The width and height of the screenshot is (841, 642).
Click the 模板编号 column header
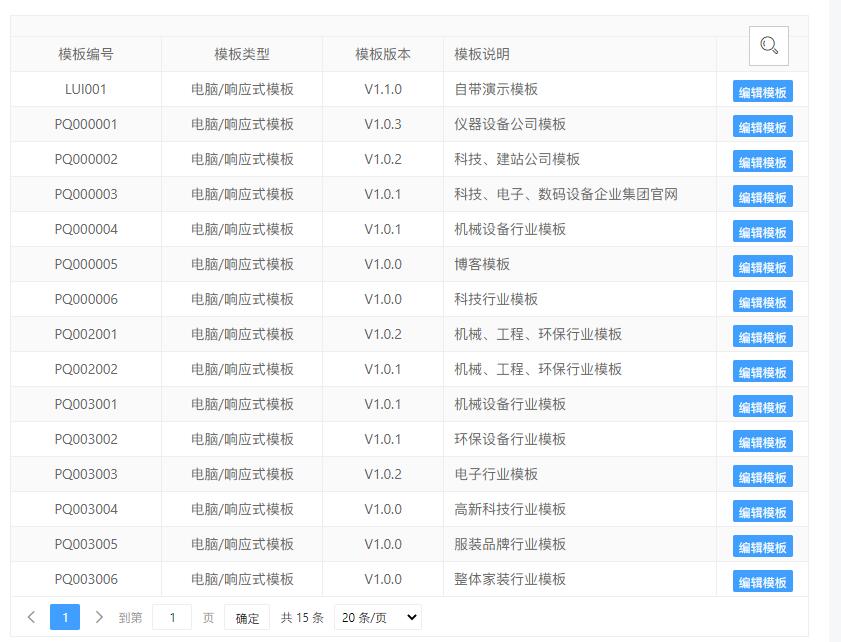coord(86,54)
